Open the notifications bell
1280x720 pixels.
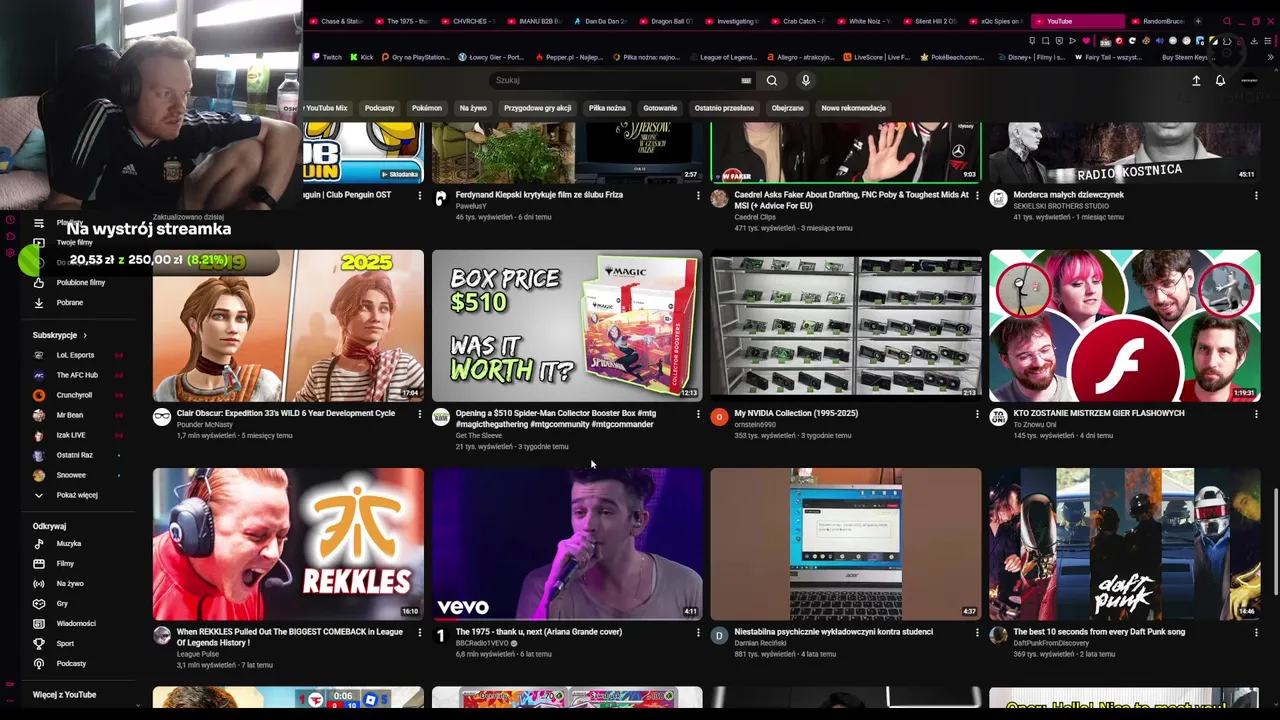coord(1220,81)
